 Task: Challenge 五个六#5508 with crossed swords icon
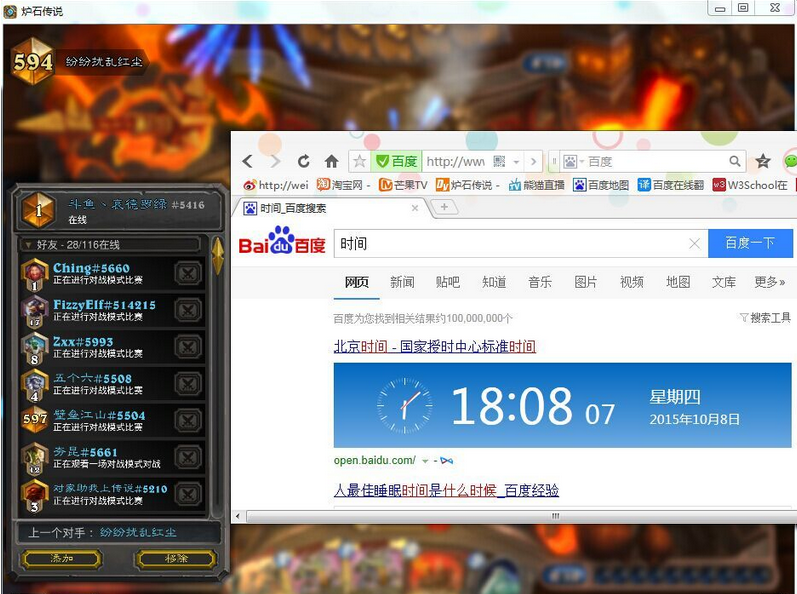tap(188, 384)
